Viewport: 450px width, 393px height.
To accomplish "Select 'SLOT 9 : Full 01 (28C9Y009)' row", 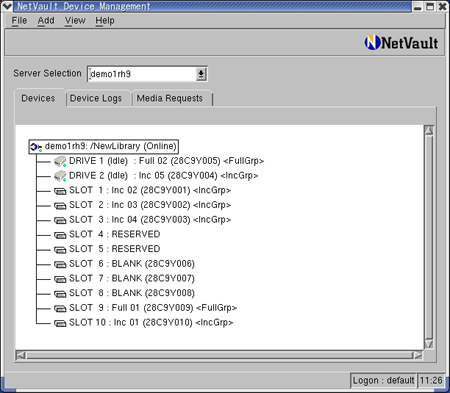I will pyautogui.click(x=146, y=308).
